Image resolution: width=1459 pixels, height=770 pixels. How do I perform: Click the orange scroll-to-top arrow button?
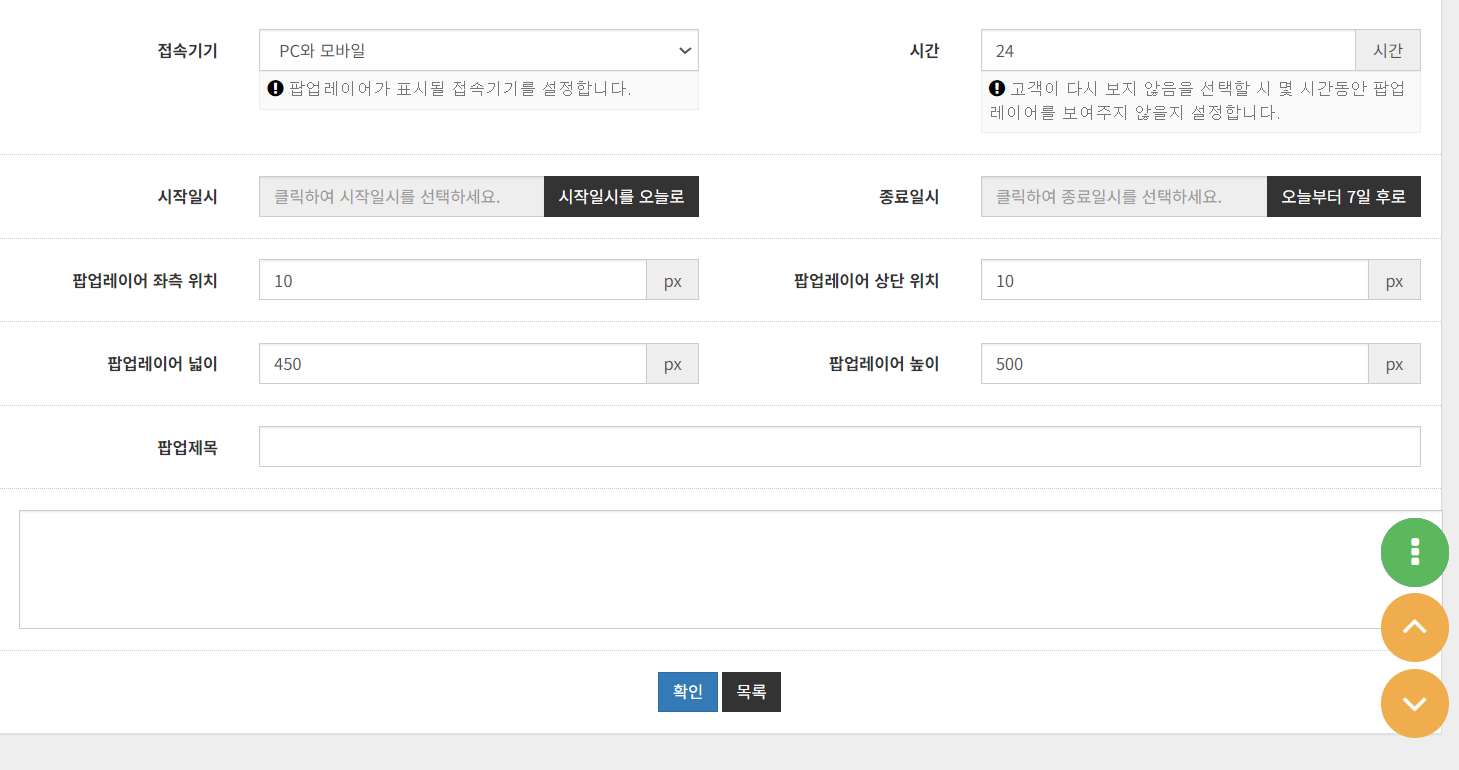pos(1414,627)
